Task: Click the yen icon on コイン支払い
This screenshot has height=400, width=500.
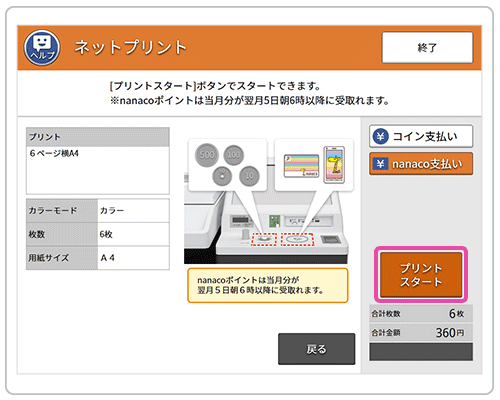Action: pyautogui.click(x=380, y=136)
